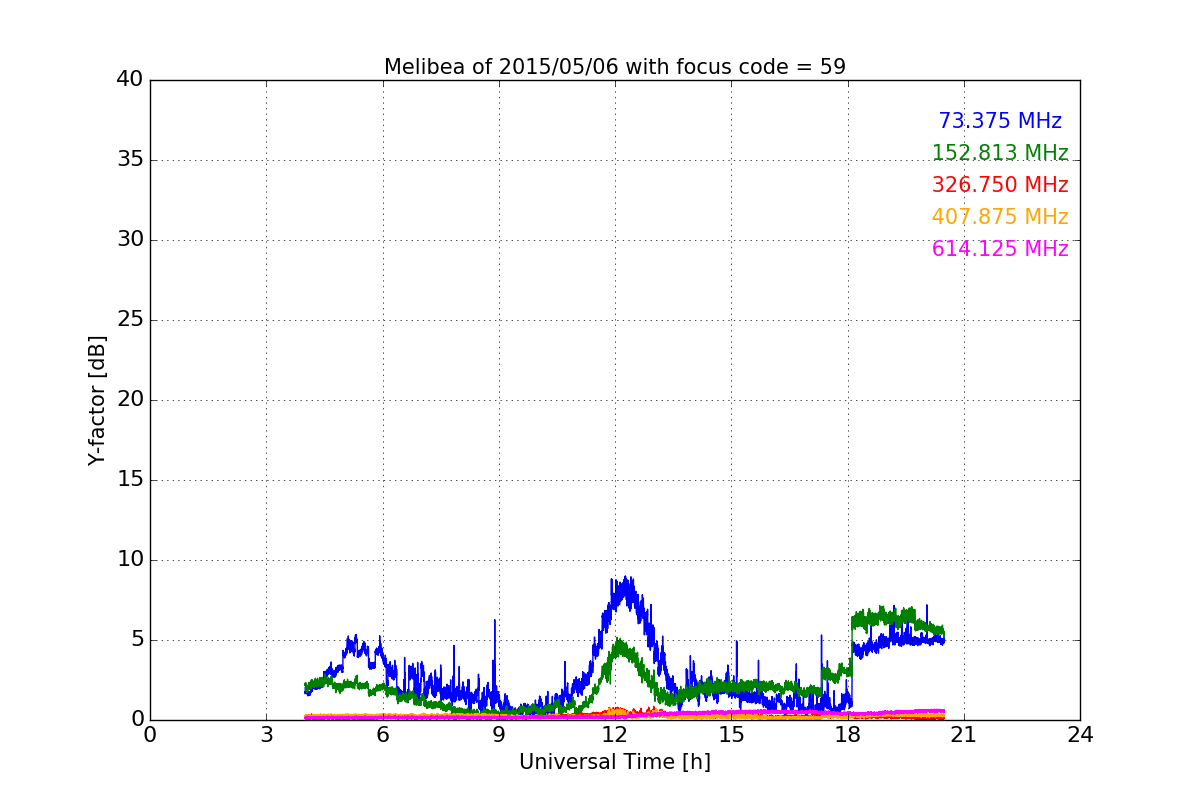Click the Y-factor [dB] axis label

(x=97, y=400)
